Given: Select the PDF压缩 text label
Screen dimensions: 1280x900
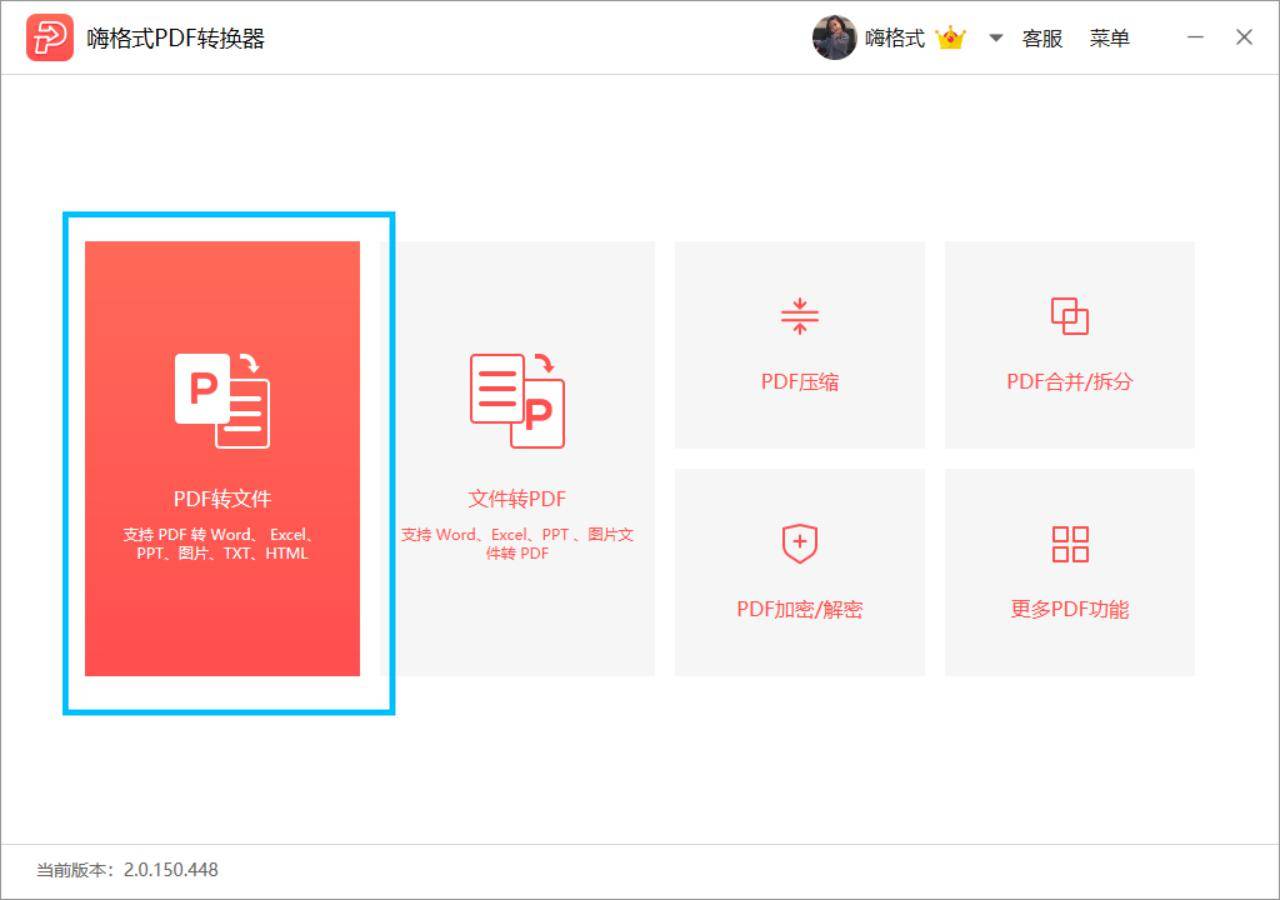Looking at the screenshot, I should (x=799, y=382).
